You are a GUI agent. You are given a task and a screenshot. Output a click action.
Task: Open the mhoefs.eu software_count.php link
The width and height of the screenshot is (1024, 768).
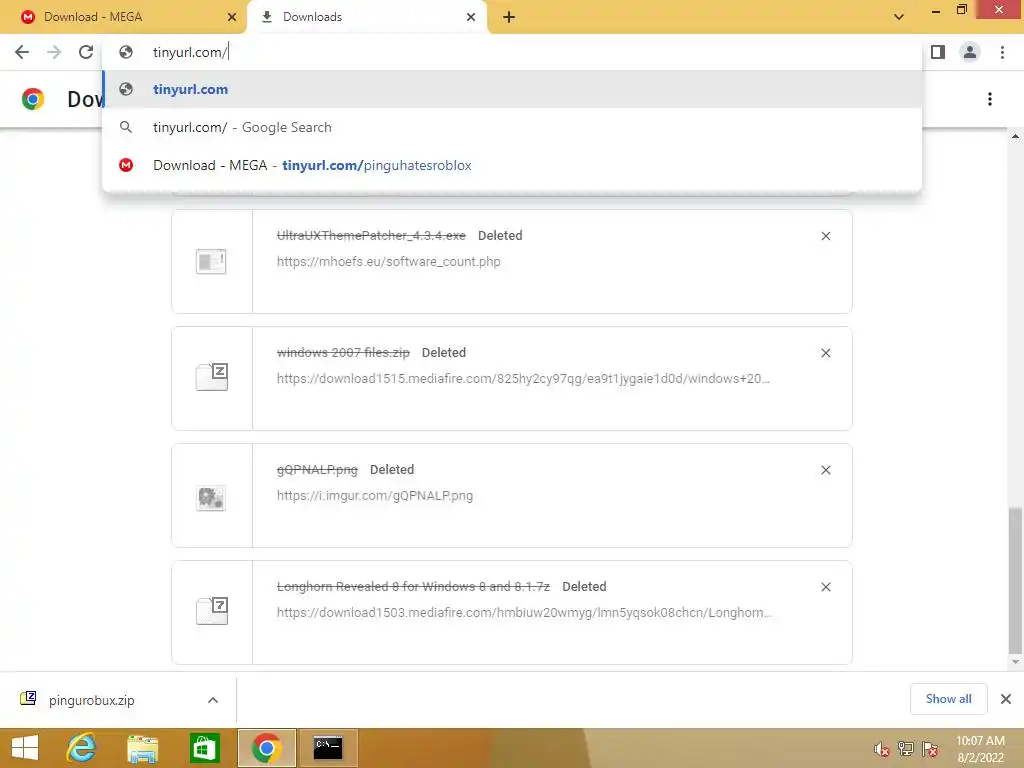tap(389, 261)
